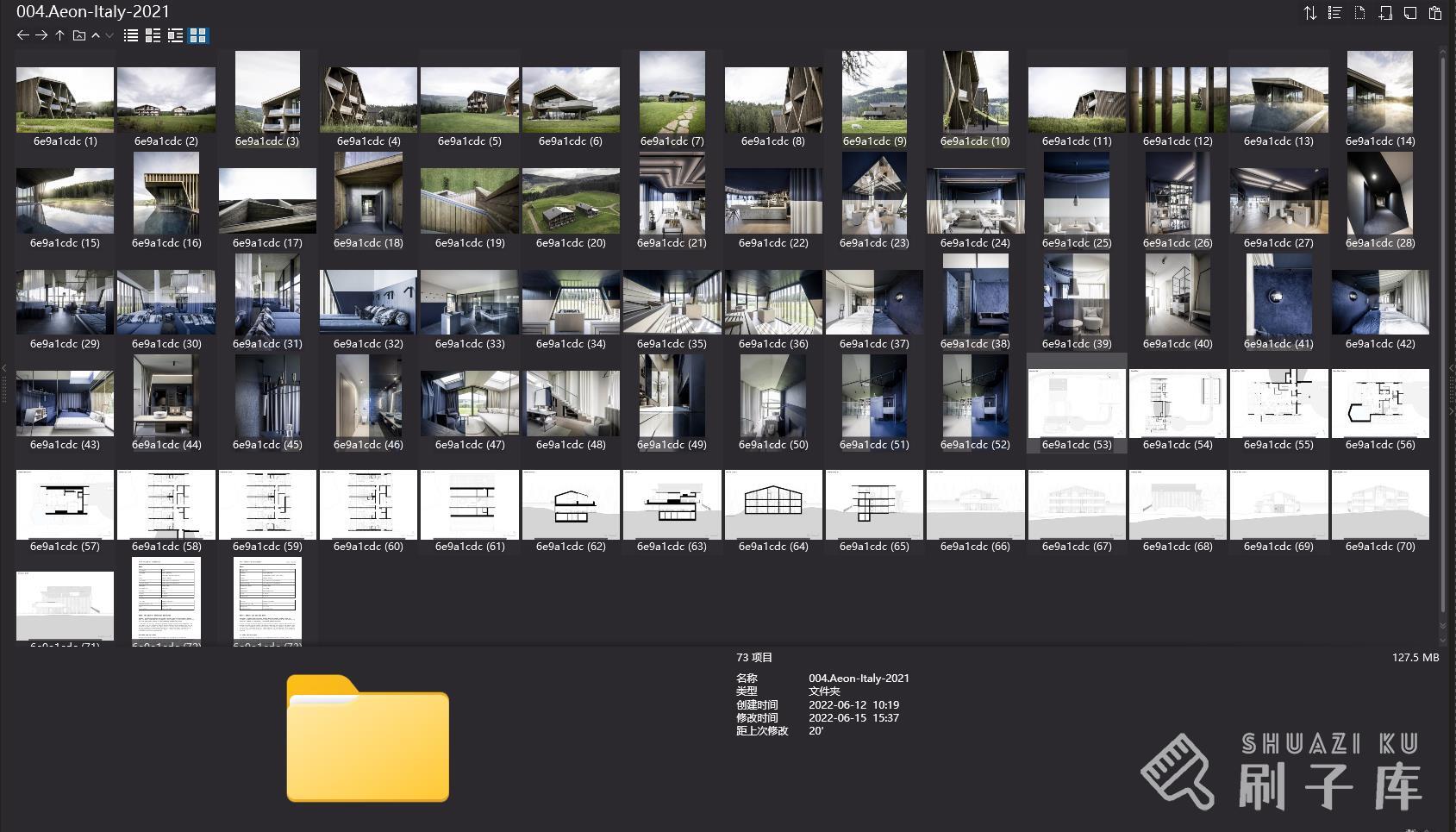1456x832 pixels.
Task: Click the folder history icon
Action: click(x=78, y=35)
